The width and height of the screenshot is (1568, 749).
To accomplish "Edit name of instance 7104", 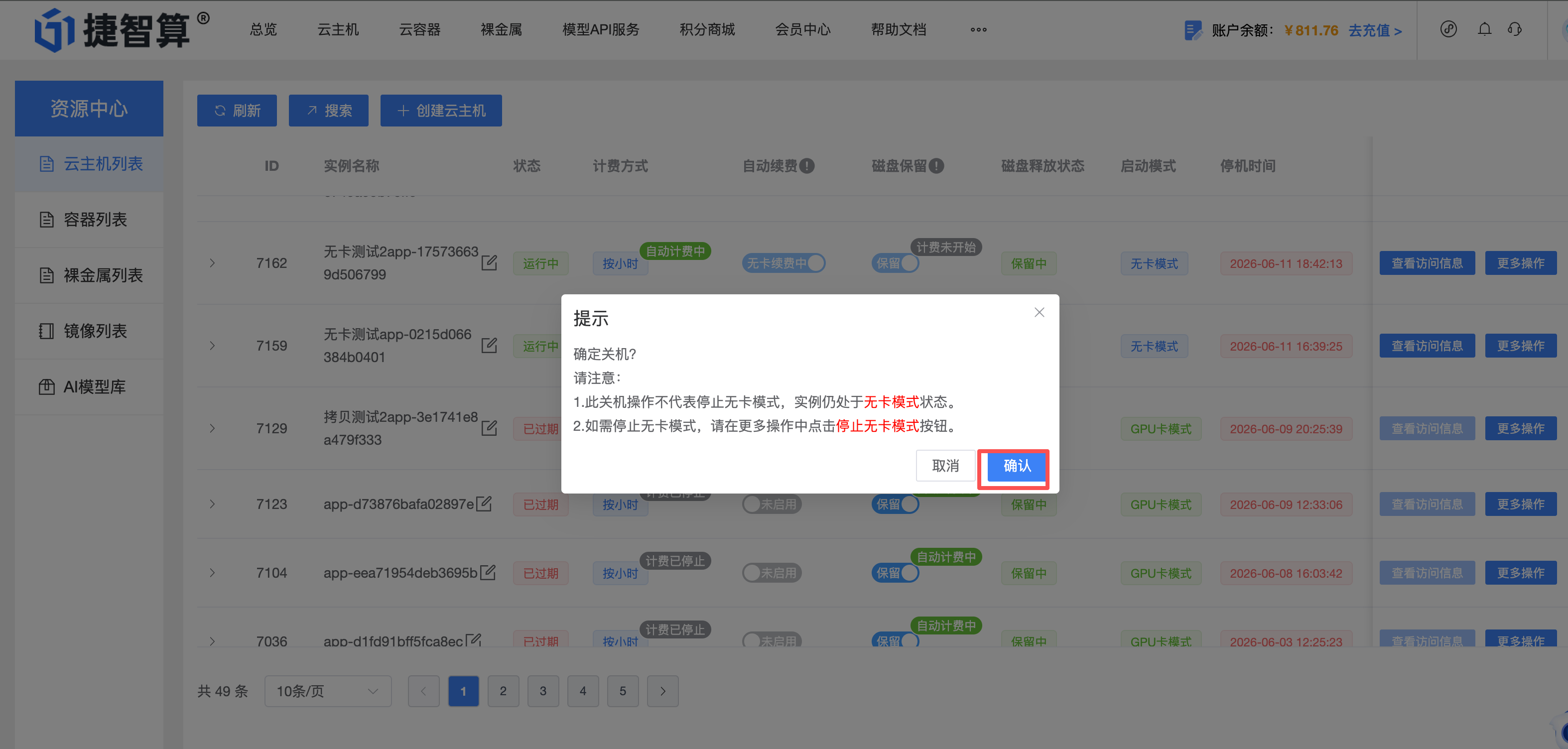I will 488,573.
